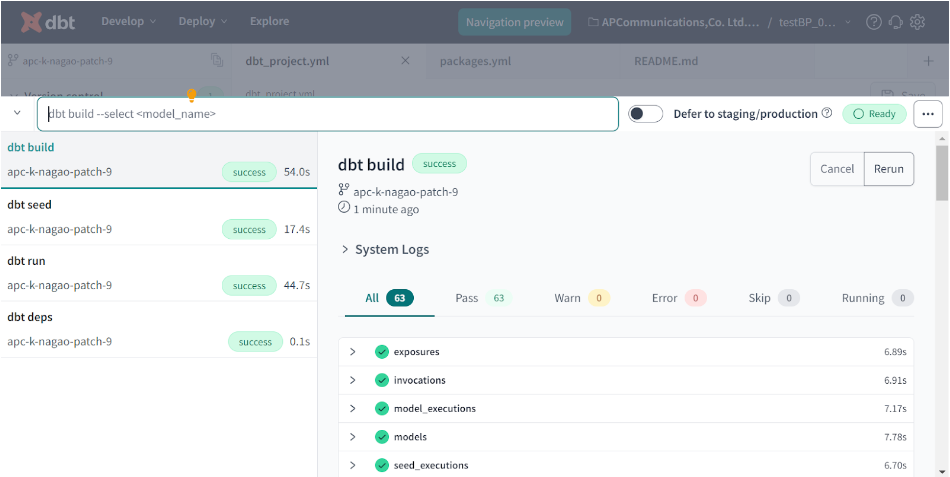Select the Pass 63 tab
The image size is (950, 477).
483,298
